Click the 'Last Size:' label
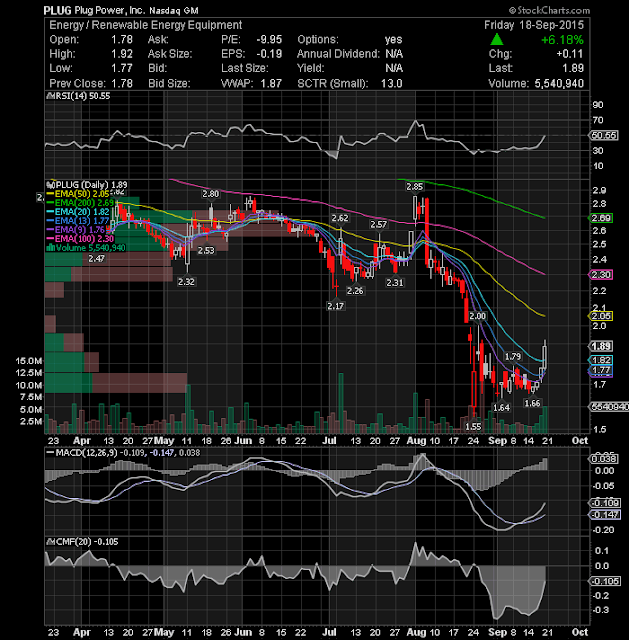Viewport: 629px width, 640px height. pos(245,68)
